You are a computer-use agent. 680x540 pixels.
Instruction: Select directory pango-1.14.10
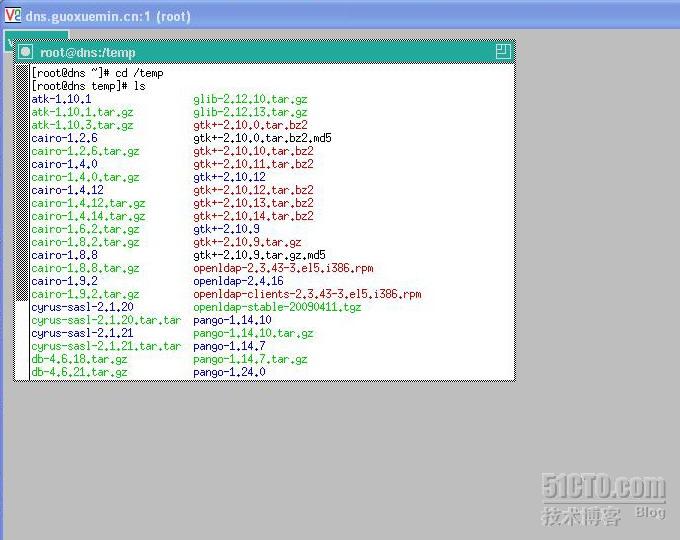[x=232, y=320]
